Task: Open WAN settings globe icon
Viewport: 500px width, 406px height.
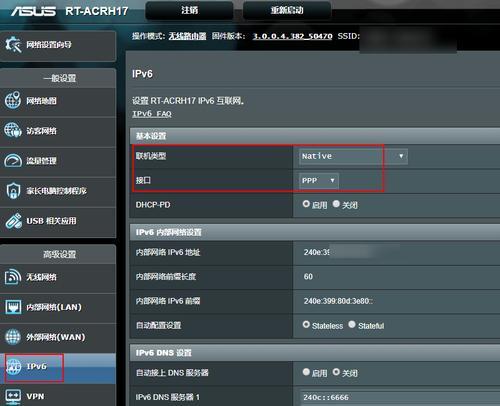Action: click(x=13, y=337)
